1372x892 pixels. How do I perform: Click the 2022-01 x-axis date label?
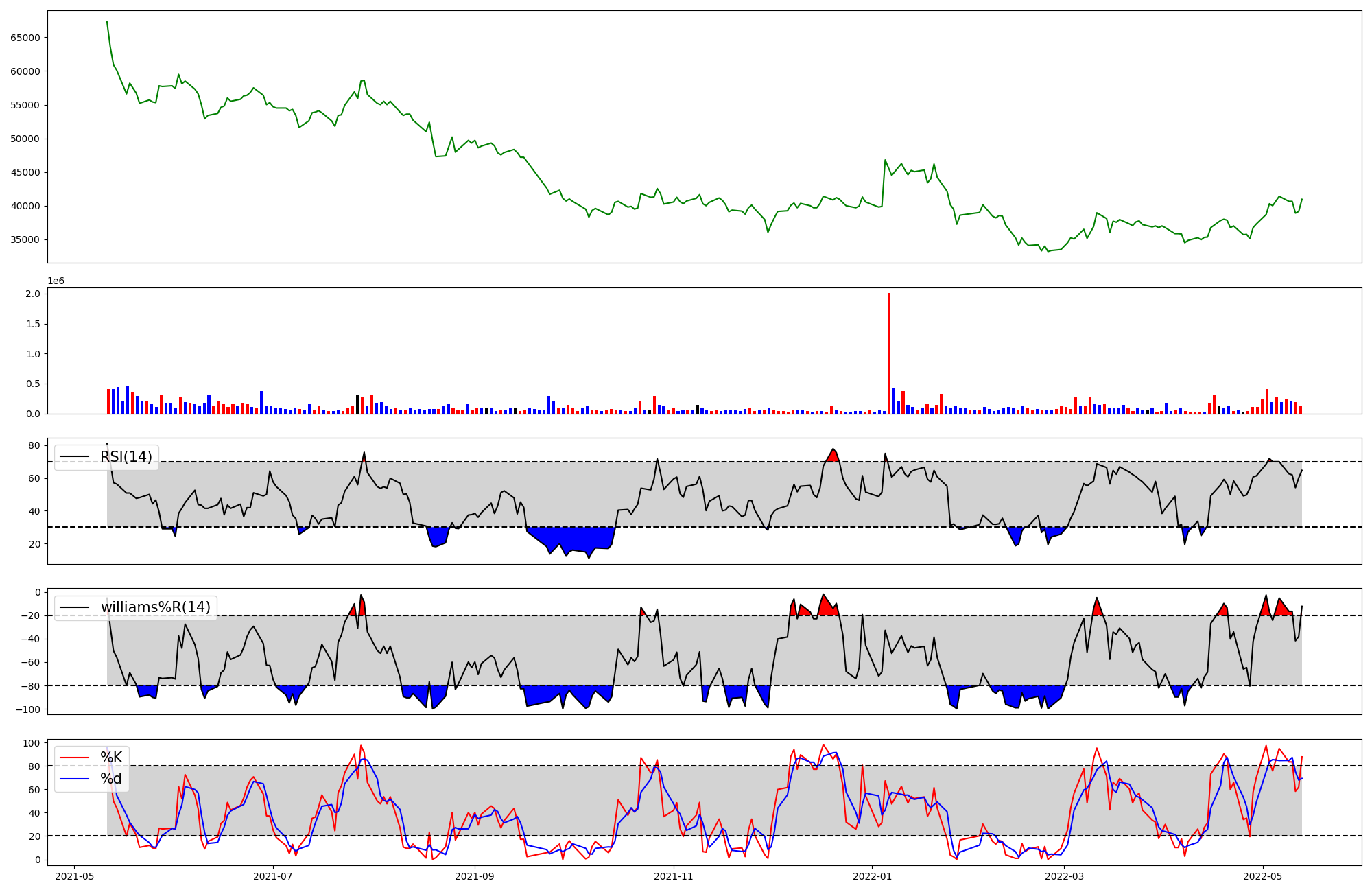tap(872, 876)
